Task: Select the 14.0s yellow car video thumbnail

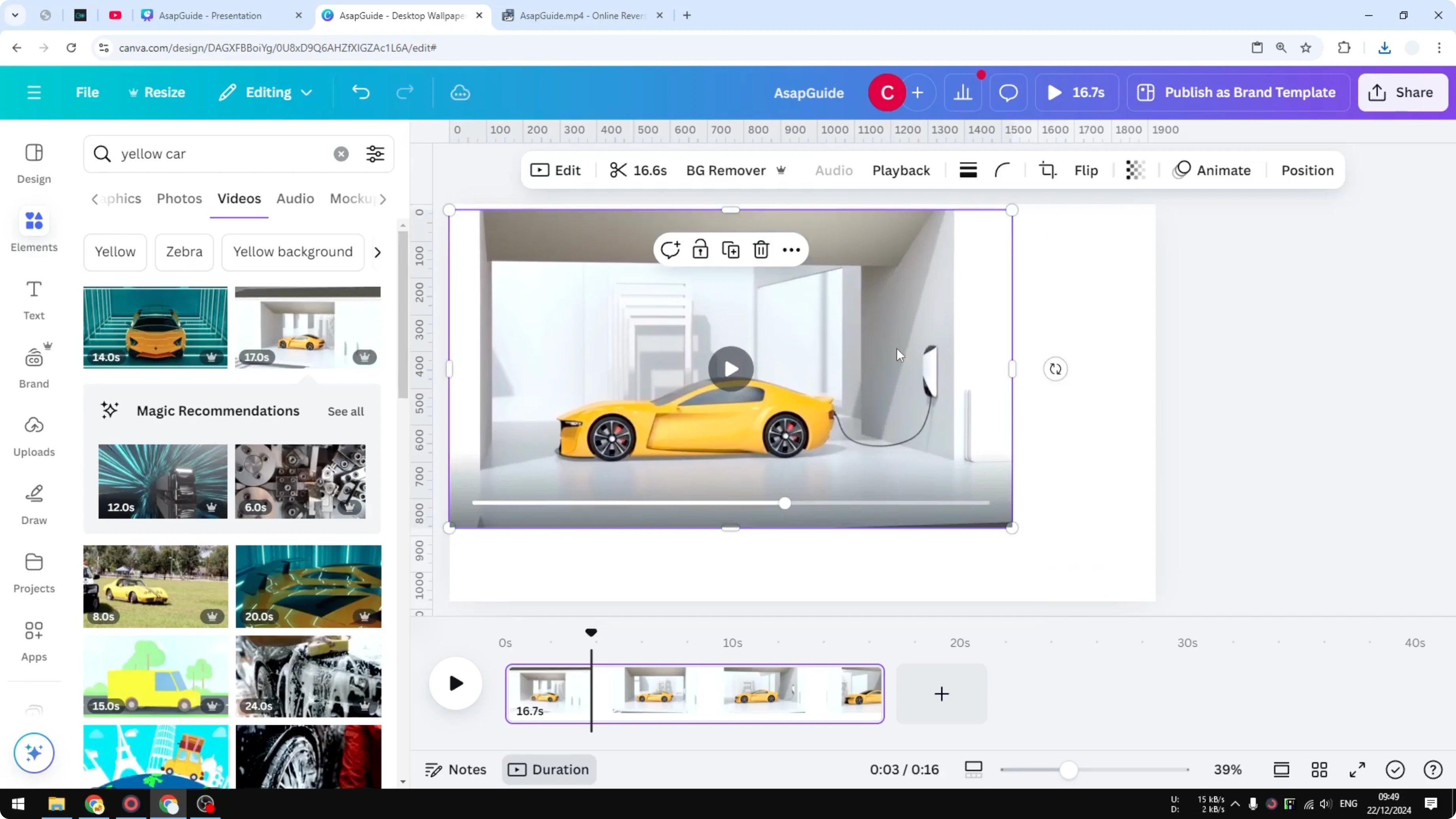Action: pyautogui.click(x=155, y=327)
